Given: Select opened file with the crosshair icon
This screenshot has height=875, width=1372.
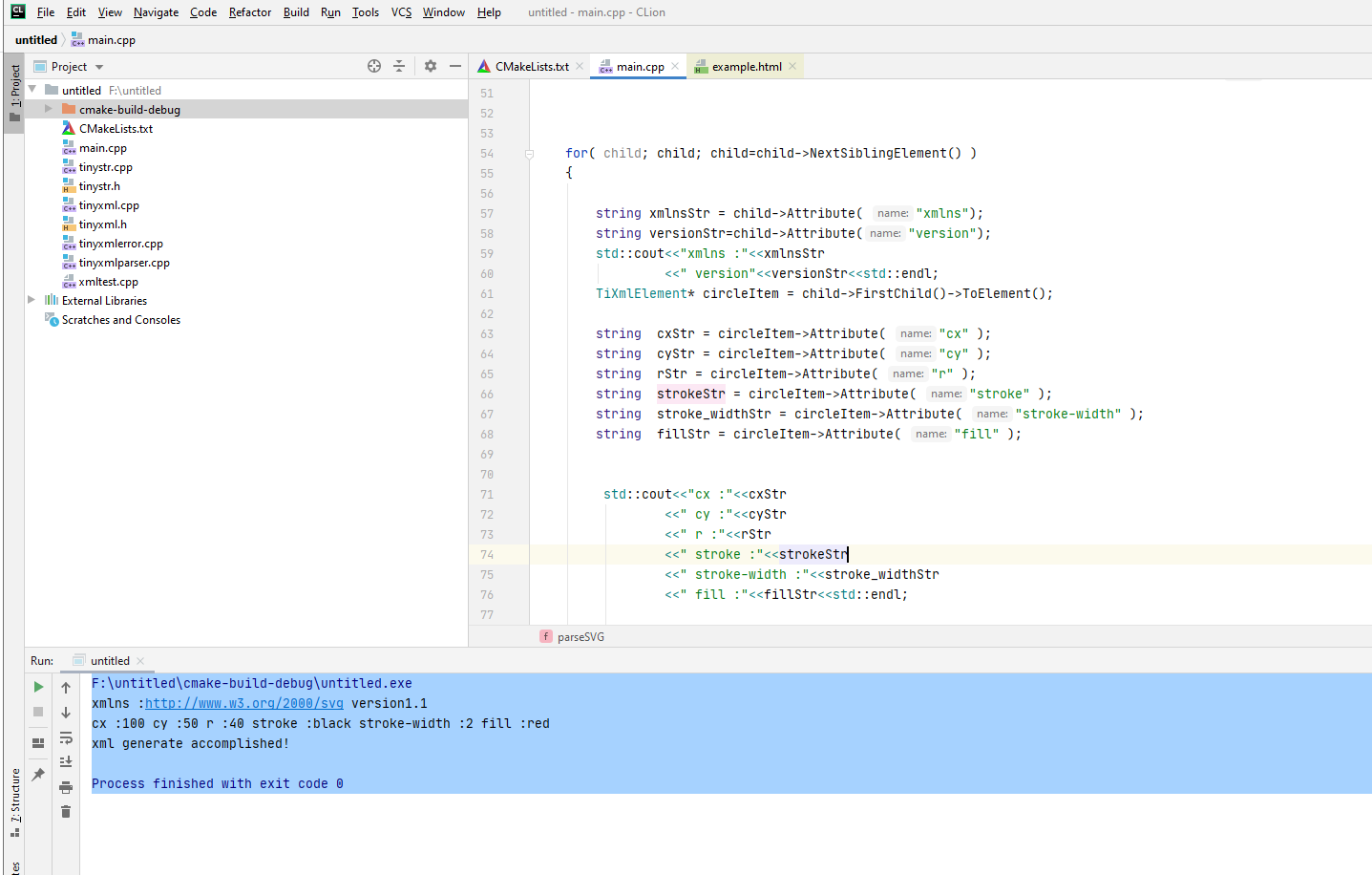Looking at the screenshot, I should [x=374, y=66].
